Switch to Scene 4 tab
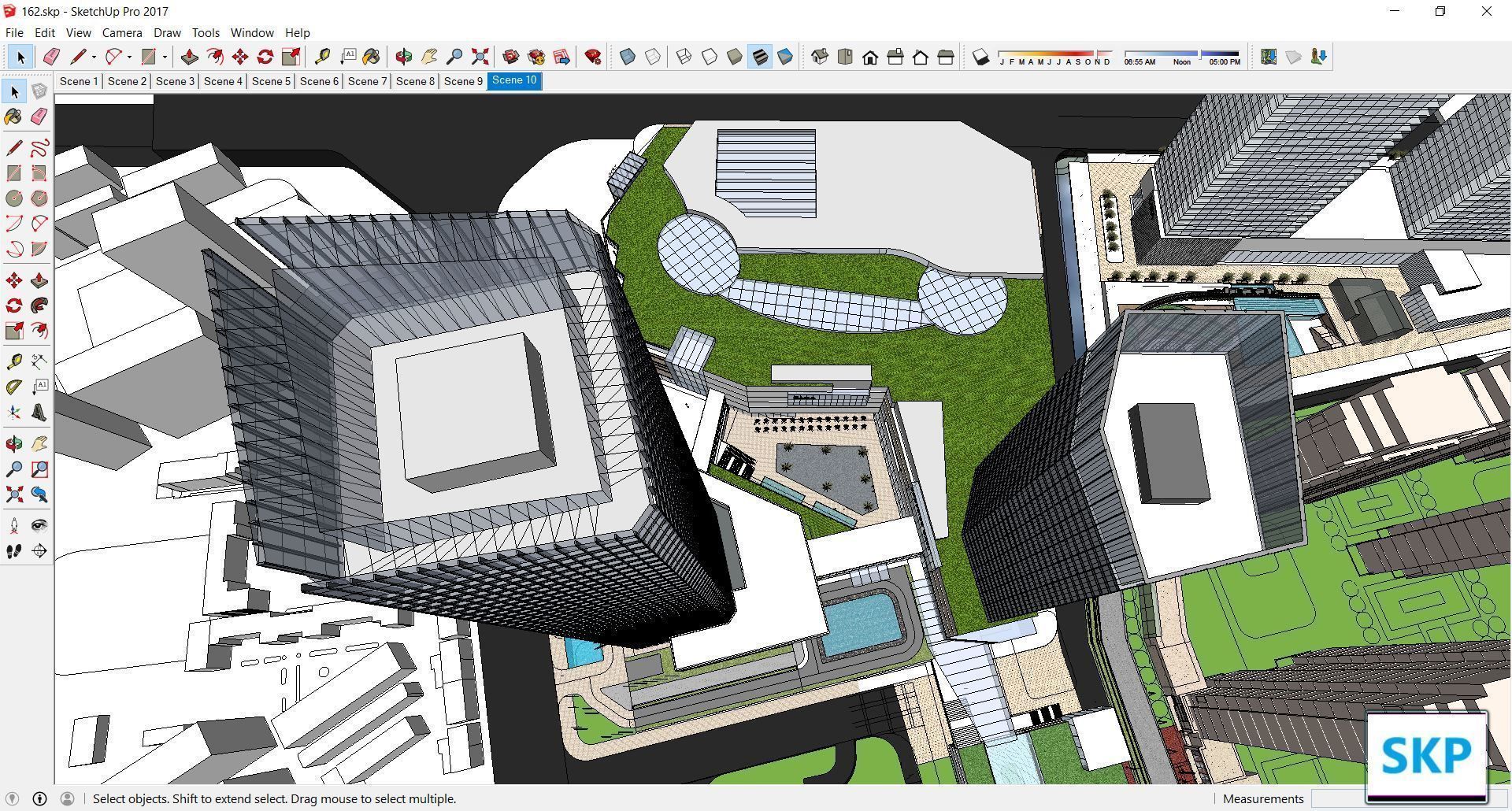Image resolution: width=1512 pixels, height=811 pixels. [x=223, y=81]
